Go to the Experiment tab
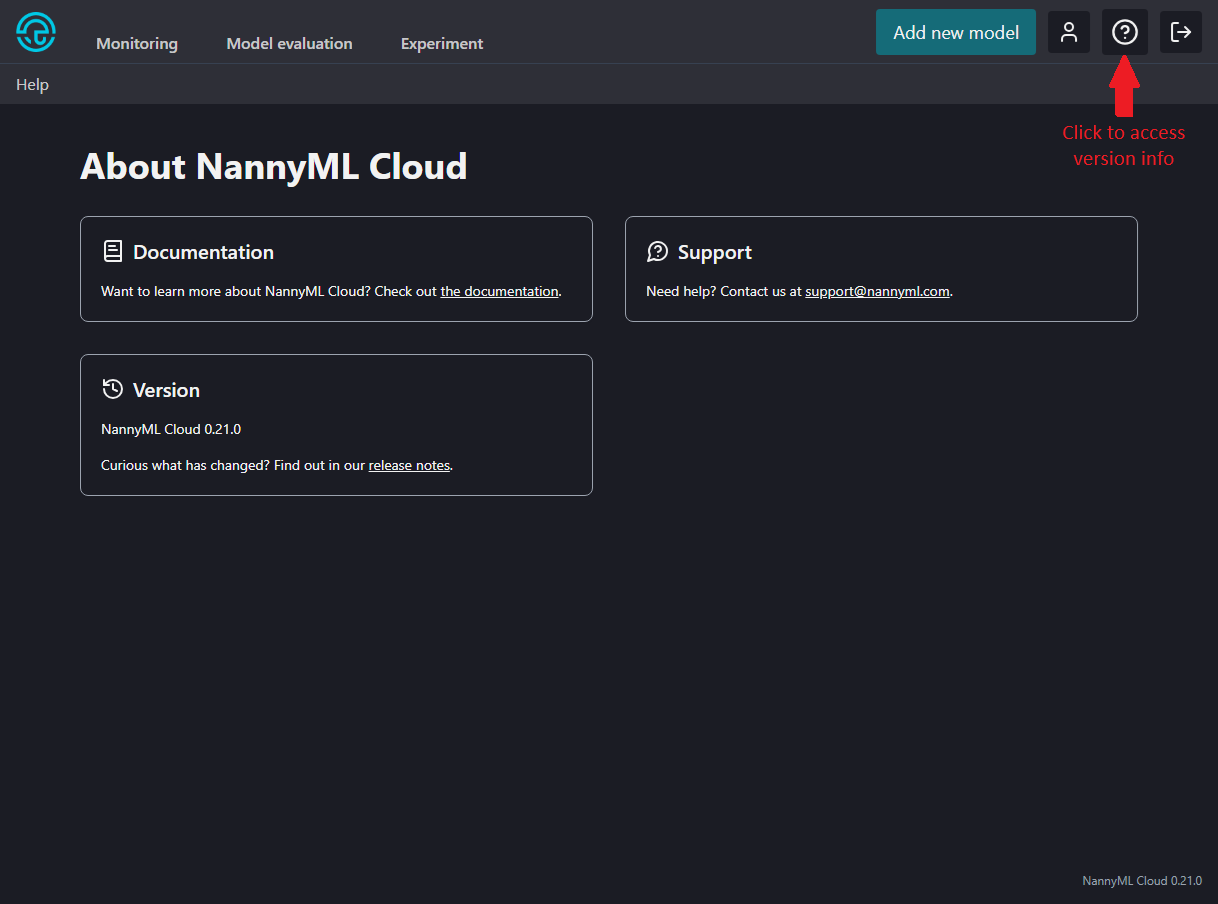Image resolution: width=1218 pixels, height=904 pixels. [x=442, y=44]
